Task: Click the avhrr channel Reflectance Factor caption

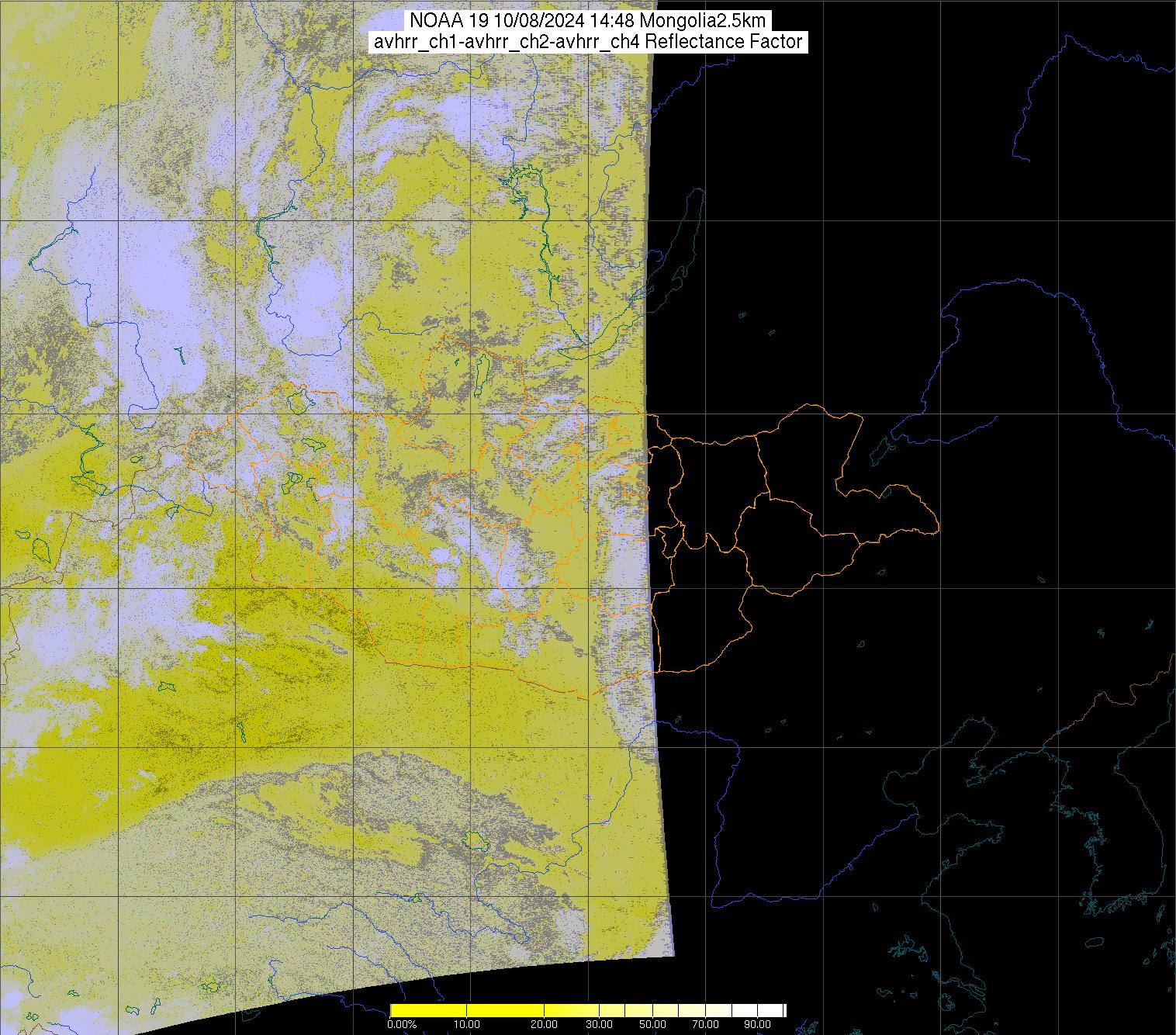Action: click(x=587, y=42)
